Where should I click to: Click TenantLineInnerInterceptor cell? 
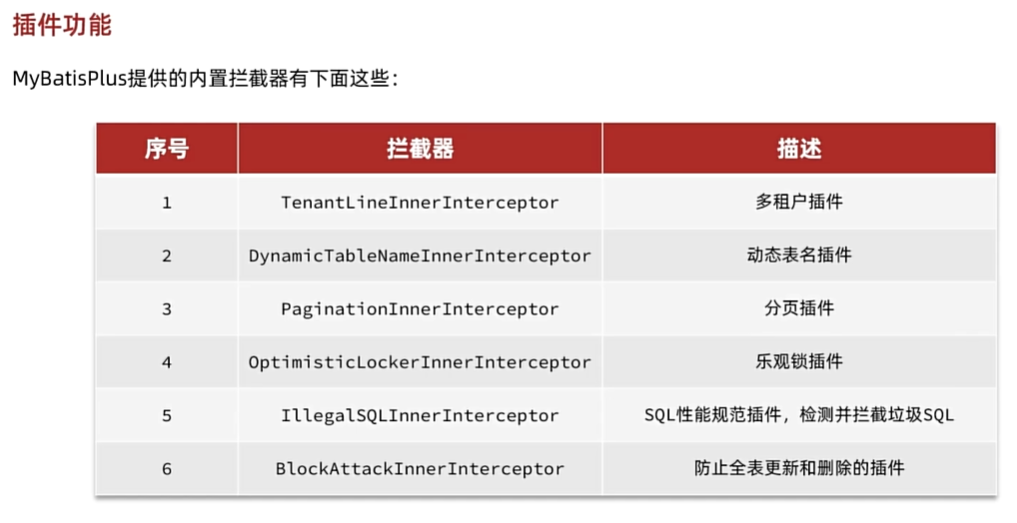tap(420, 202)
